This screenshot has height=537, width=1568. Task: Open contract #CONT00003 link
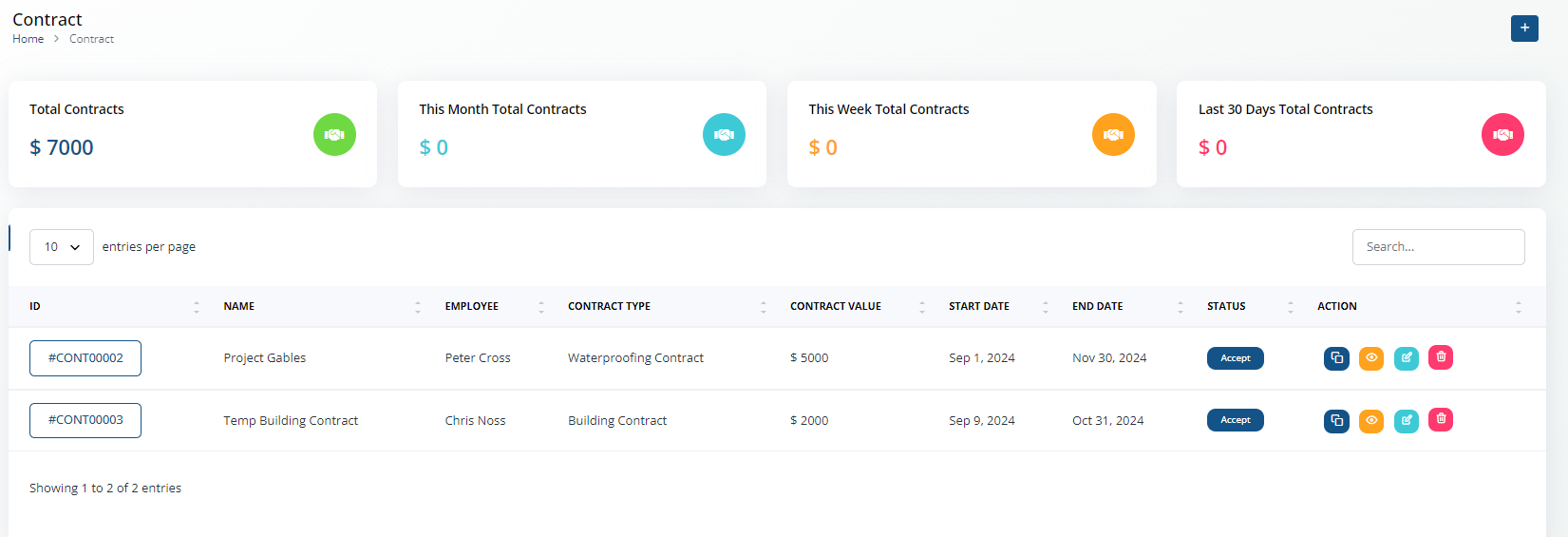coord(85,420)
